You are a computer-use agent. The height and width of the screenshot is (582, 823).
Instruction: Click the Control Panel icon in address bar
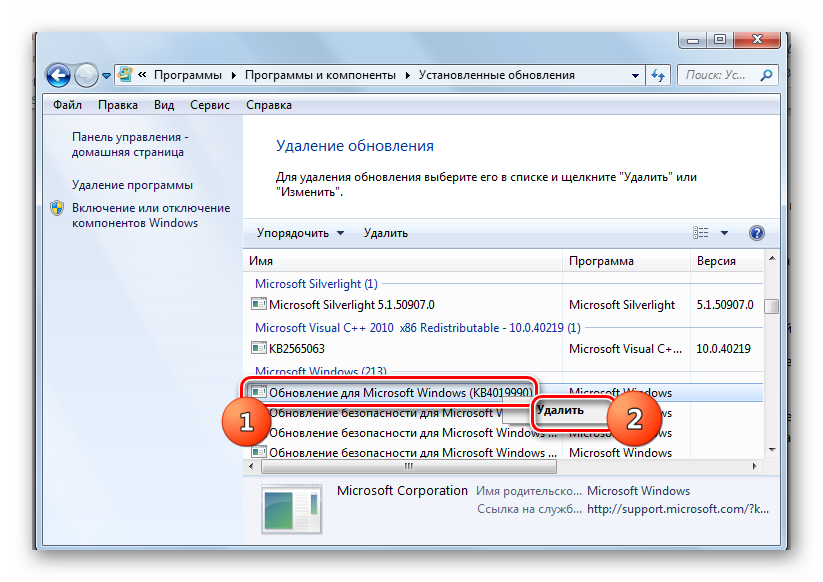click(125, 75)
